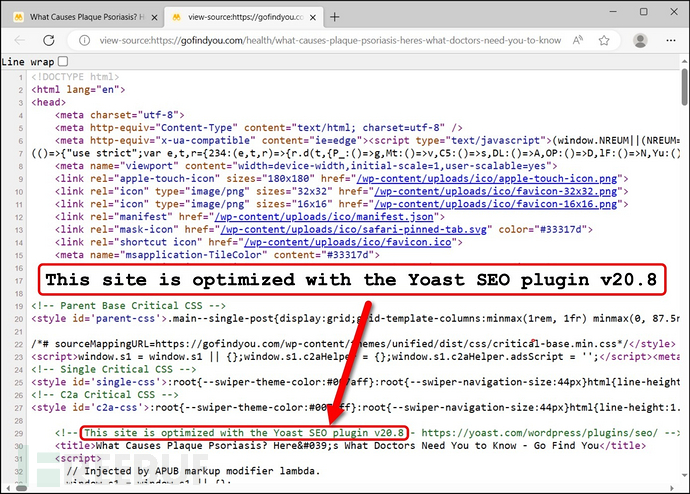The height and width of the screenshot is (494, 690).
Task: Activate the Read aloud icon
Action: [x=578, y=40]
